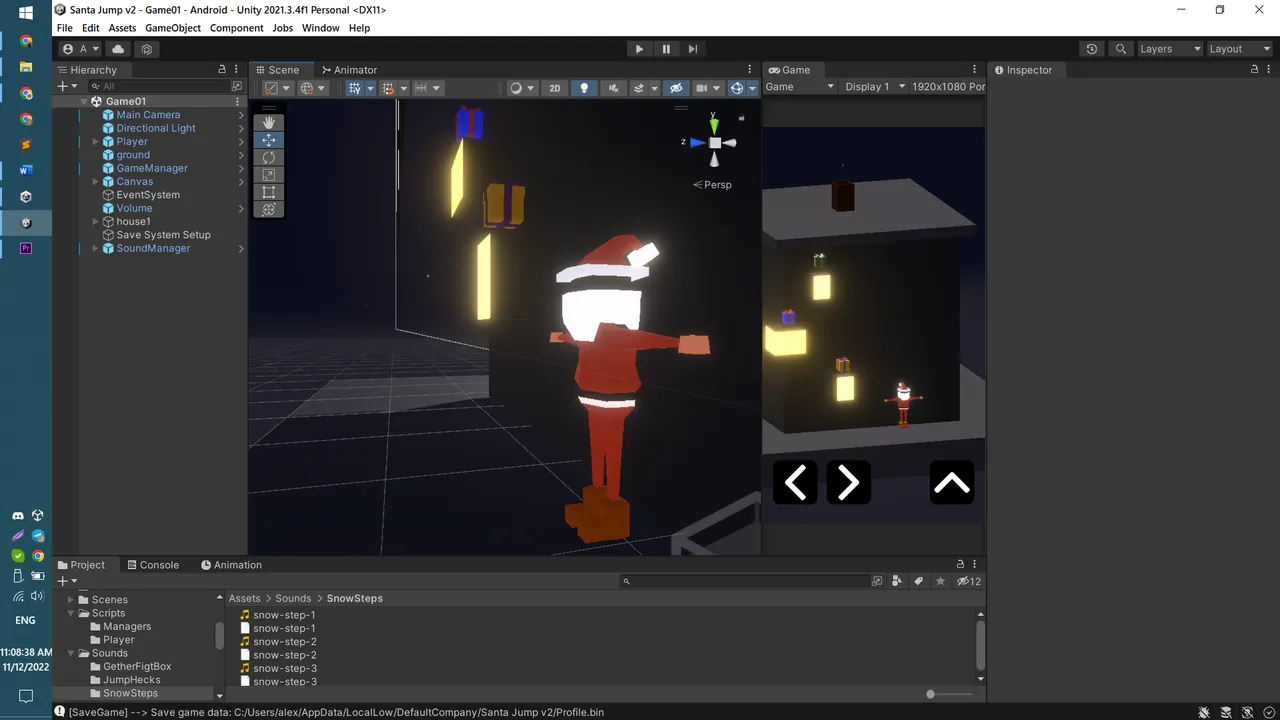Open Premiere Pro from Windows taskbar
The width and height of the screenshot is (1280, 720).
coord(26,248)
